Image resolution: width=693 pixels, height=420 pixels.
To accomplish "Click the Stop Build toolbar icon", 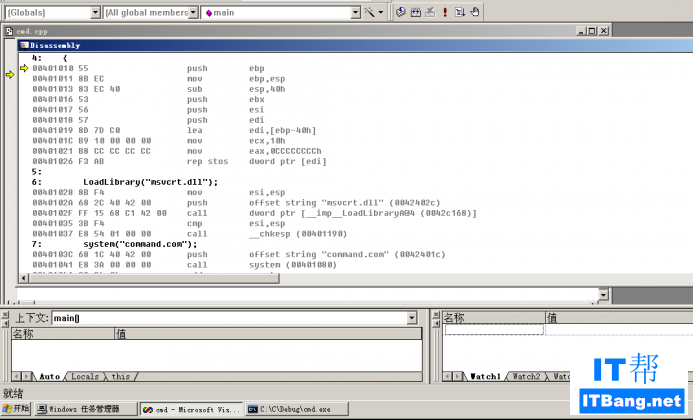I will (430, 12).
